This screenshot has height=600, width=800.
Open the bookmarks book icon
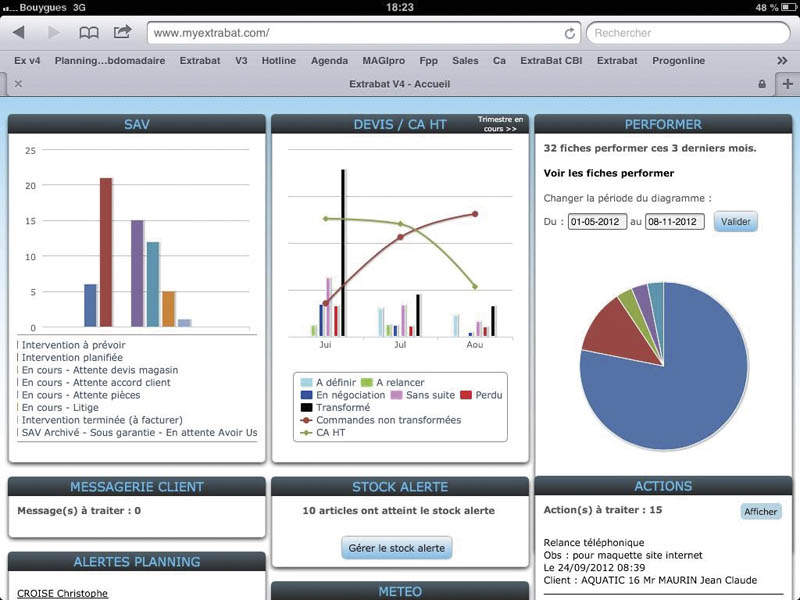(89, 33)
